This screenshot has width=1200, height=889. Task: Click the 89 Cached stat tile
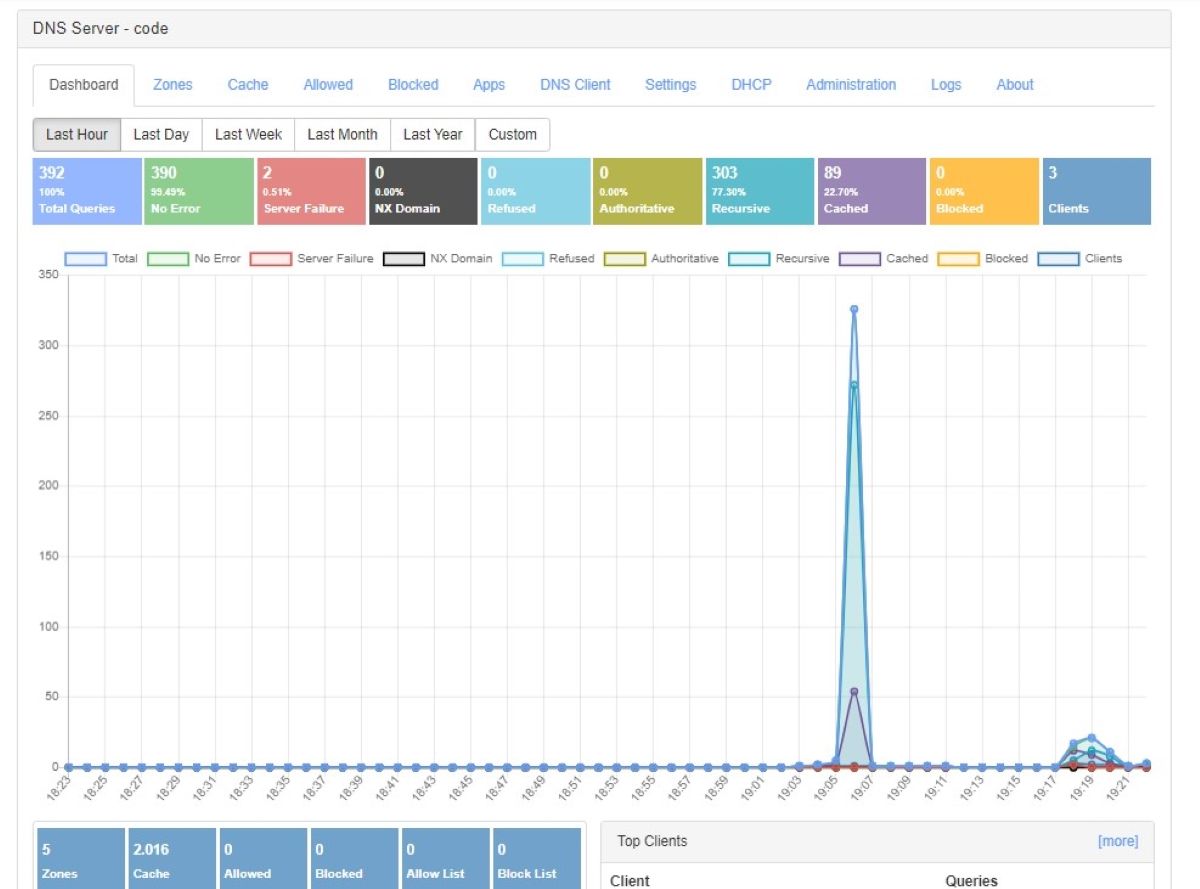872,191
